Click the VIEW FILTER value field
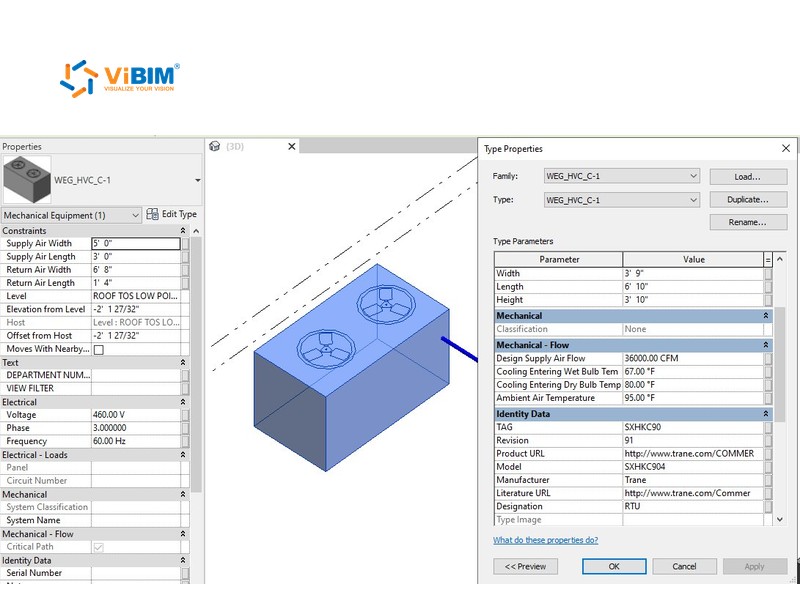 [x=136, y=388]
